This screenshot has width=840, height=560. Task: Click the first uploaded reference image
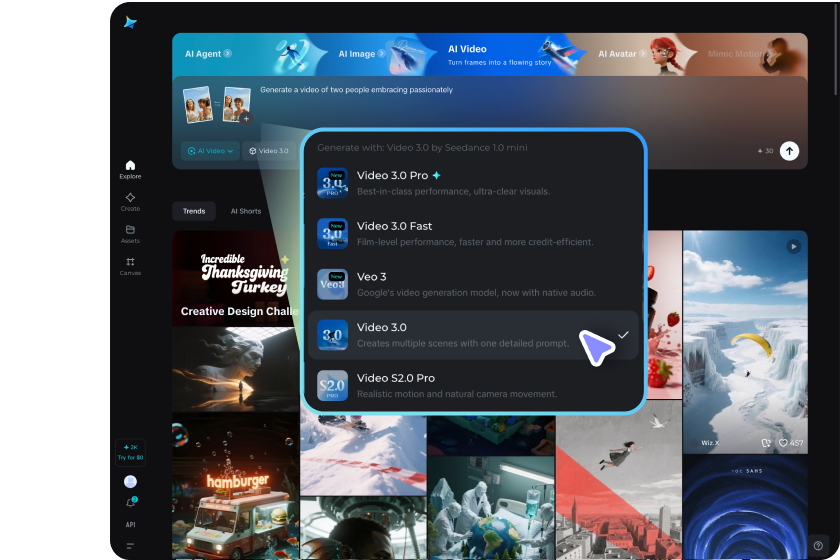198,104
